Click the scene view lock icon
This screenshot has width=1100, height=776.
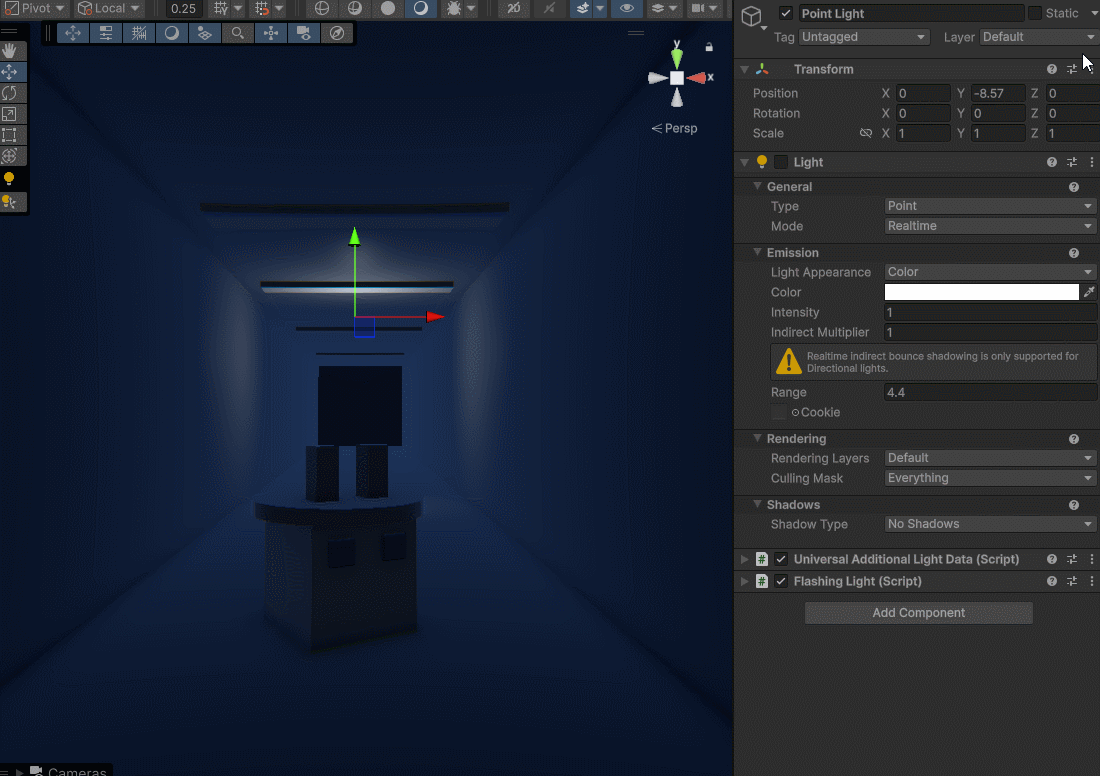click(x=709, y=47)
